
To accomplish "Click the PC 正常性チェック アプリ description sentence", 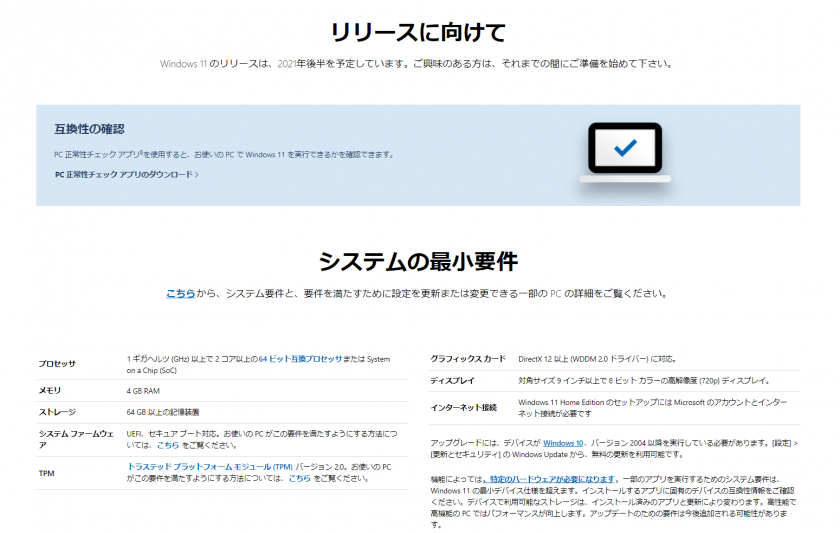I will click(224, 154).
